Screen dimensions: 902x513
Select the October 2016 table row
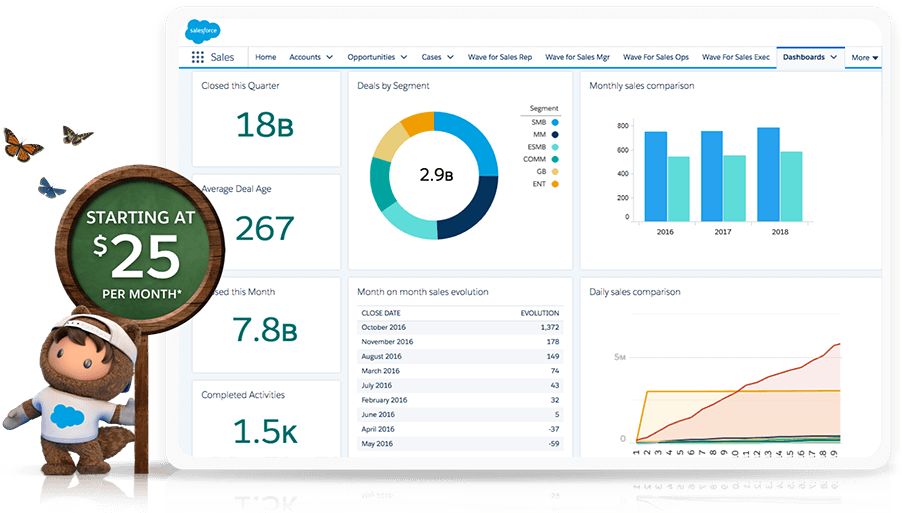(460, 327)
